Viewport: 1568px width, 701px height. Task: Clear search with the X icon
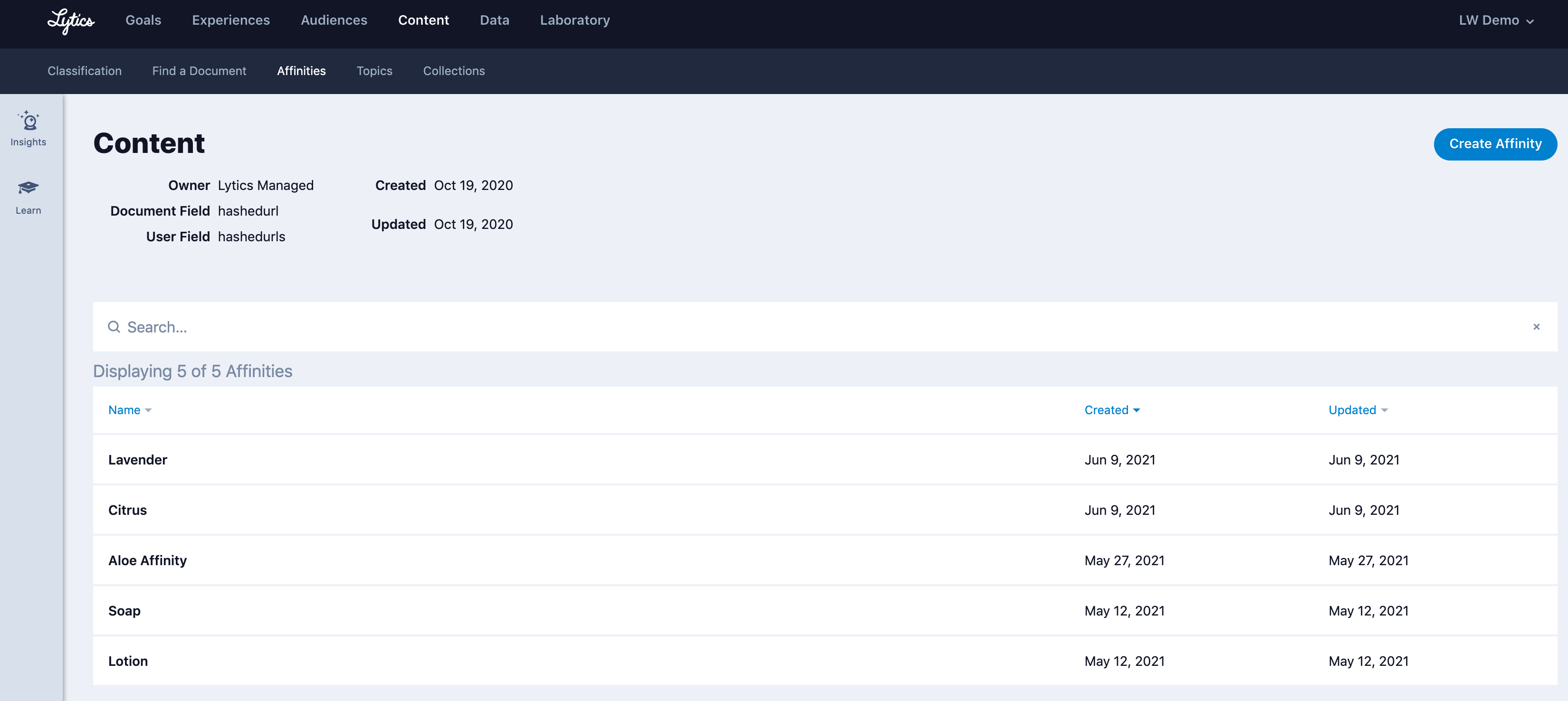(1536, 327)
